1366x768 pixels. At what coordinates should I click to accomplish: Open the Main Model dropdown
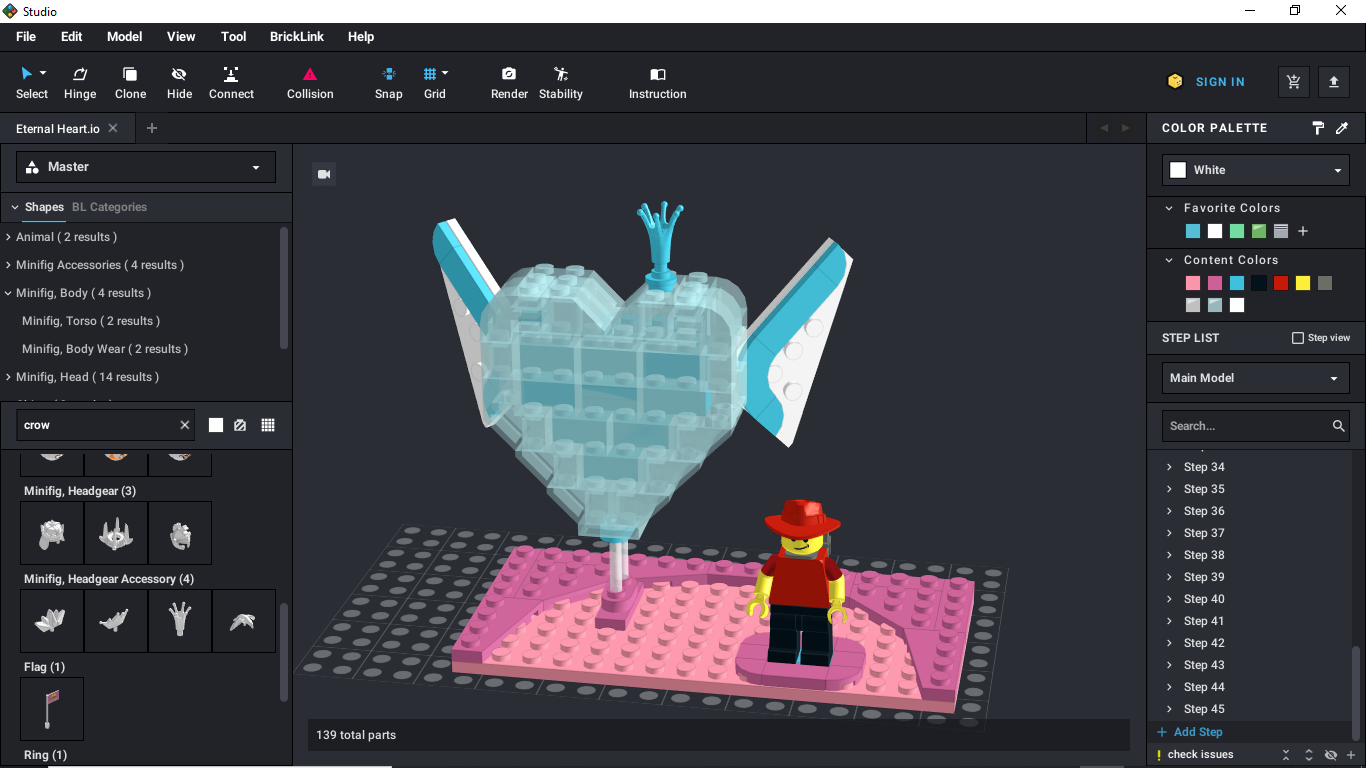tap(1256, 378)
